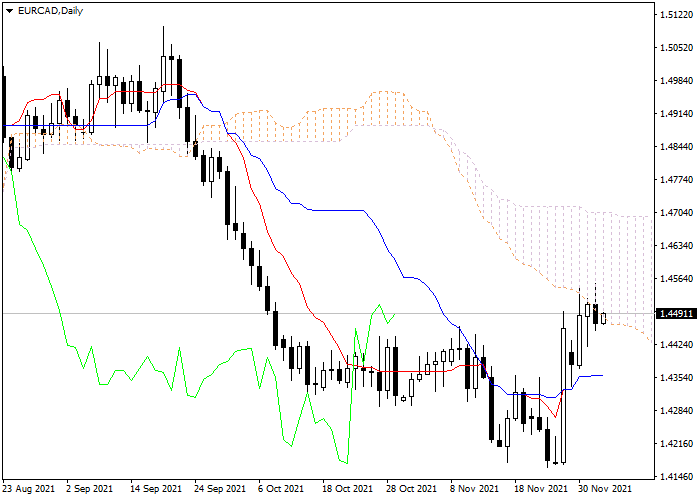Screen dimensions: 700x500
Task: Click price level 1.47740 on scale
Action: click(x=677, y=180)
